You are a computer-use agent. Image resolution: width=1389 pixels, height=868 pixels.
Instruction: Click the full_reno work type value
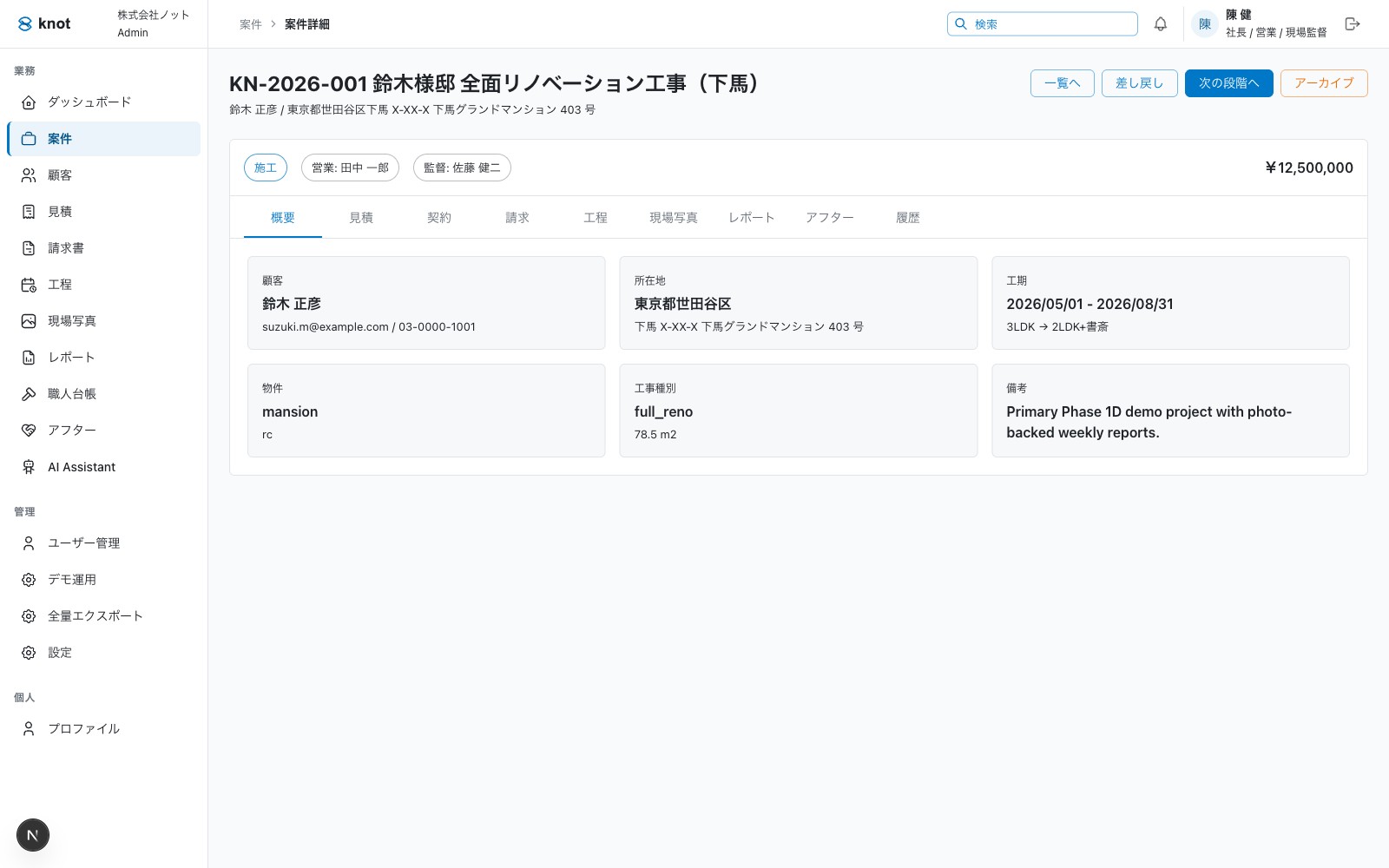coord(663,411)
